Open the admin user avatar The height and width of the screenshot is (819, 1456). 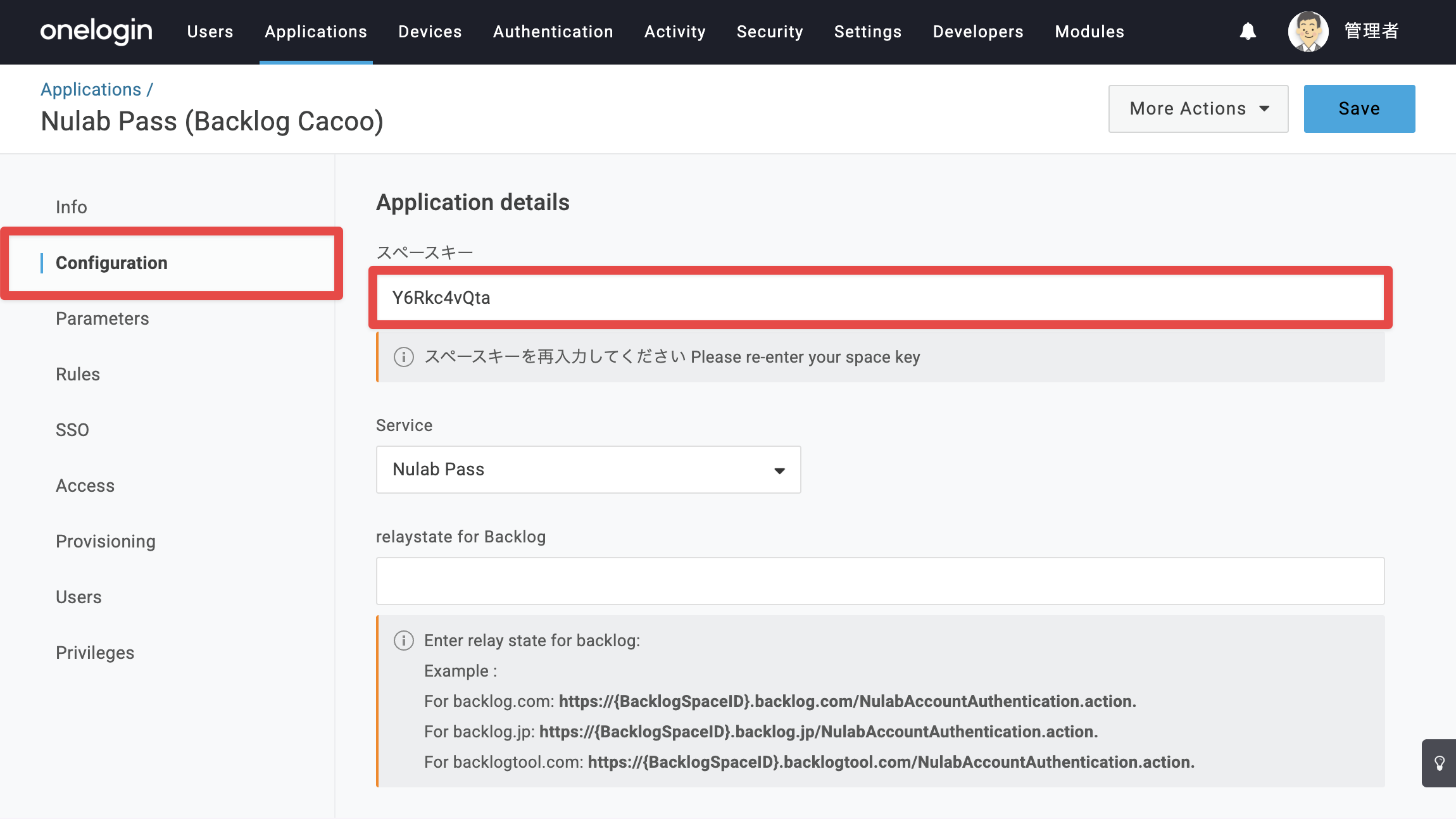point(1308,31)
